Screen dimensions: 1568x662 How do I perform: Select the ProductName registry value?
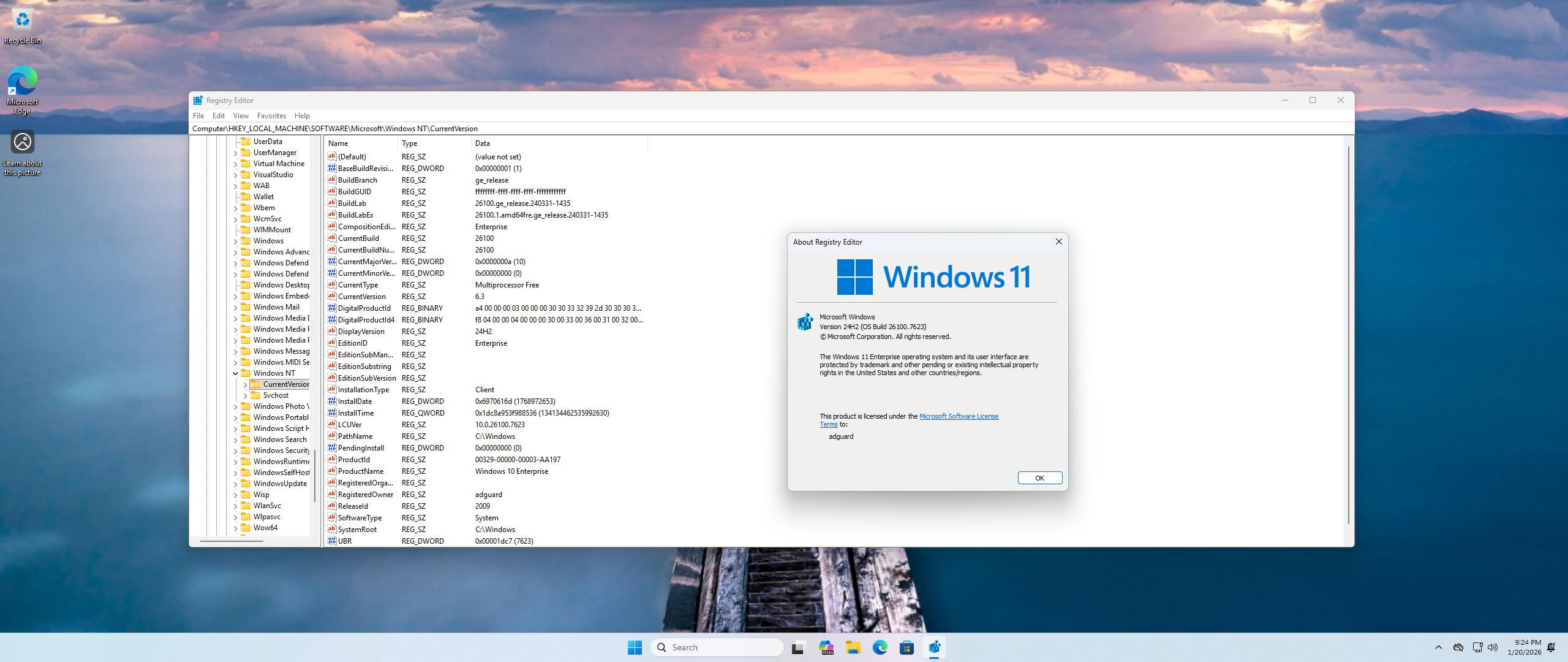[361, 471]
